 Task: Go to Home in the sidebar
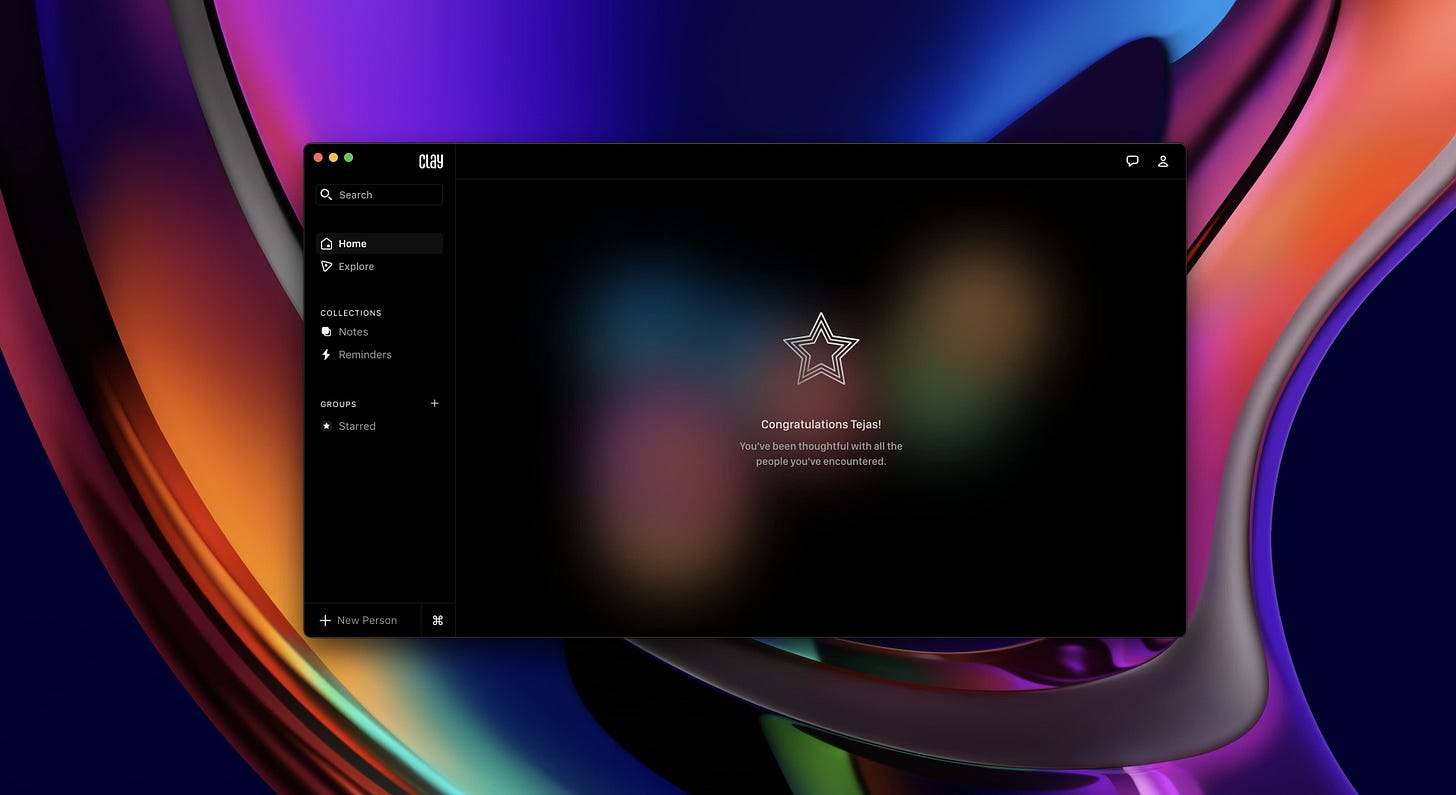[x=379, y=243]
